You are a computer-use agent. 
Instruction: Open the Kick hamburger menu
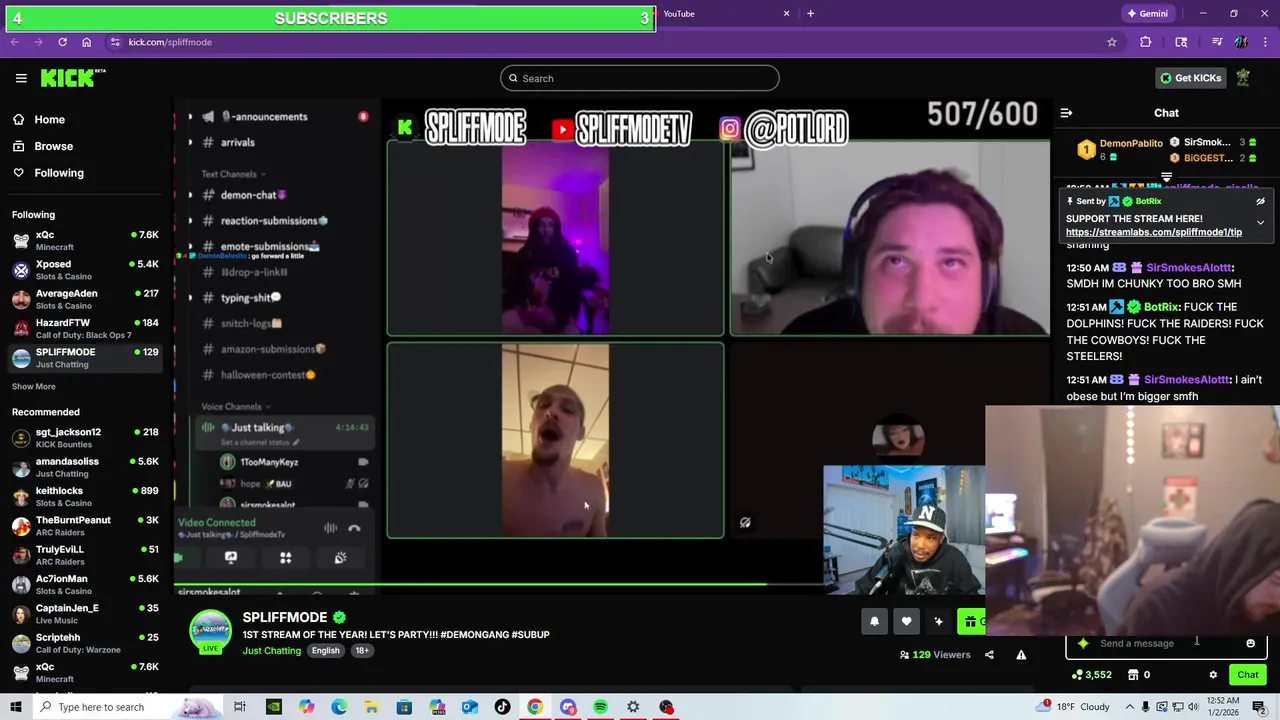(x=21, y=78)
